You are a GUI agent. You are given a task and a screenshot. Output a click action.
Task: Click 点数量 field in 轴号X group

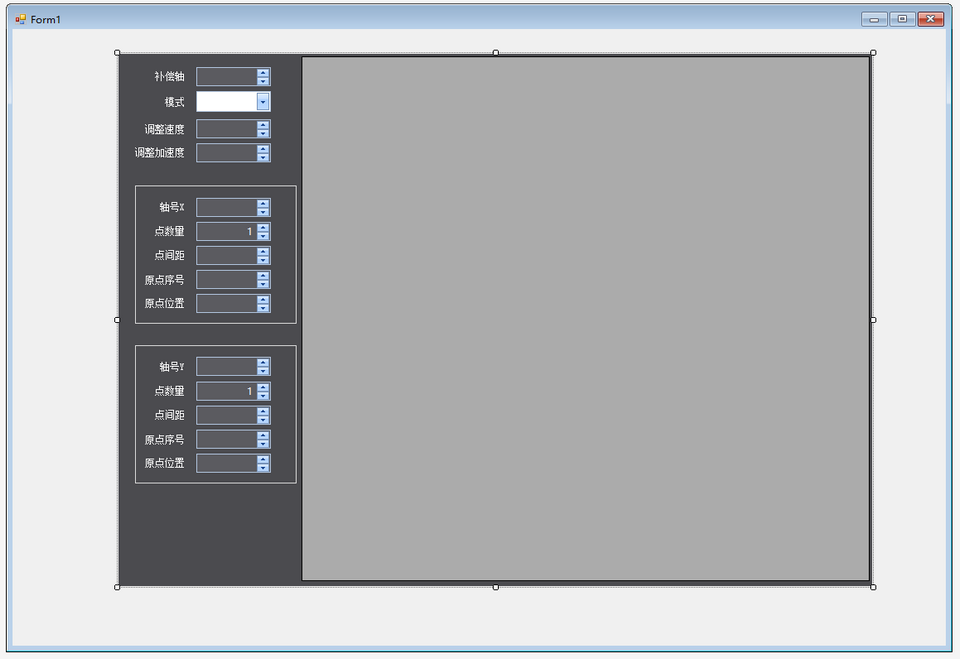227,231
